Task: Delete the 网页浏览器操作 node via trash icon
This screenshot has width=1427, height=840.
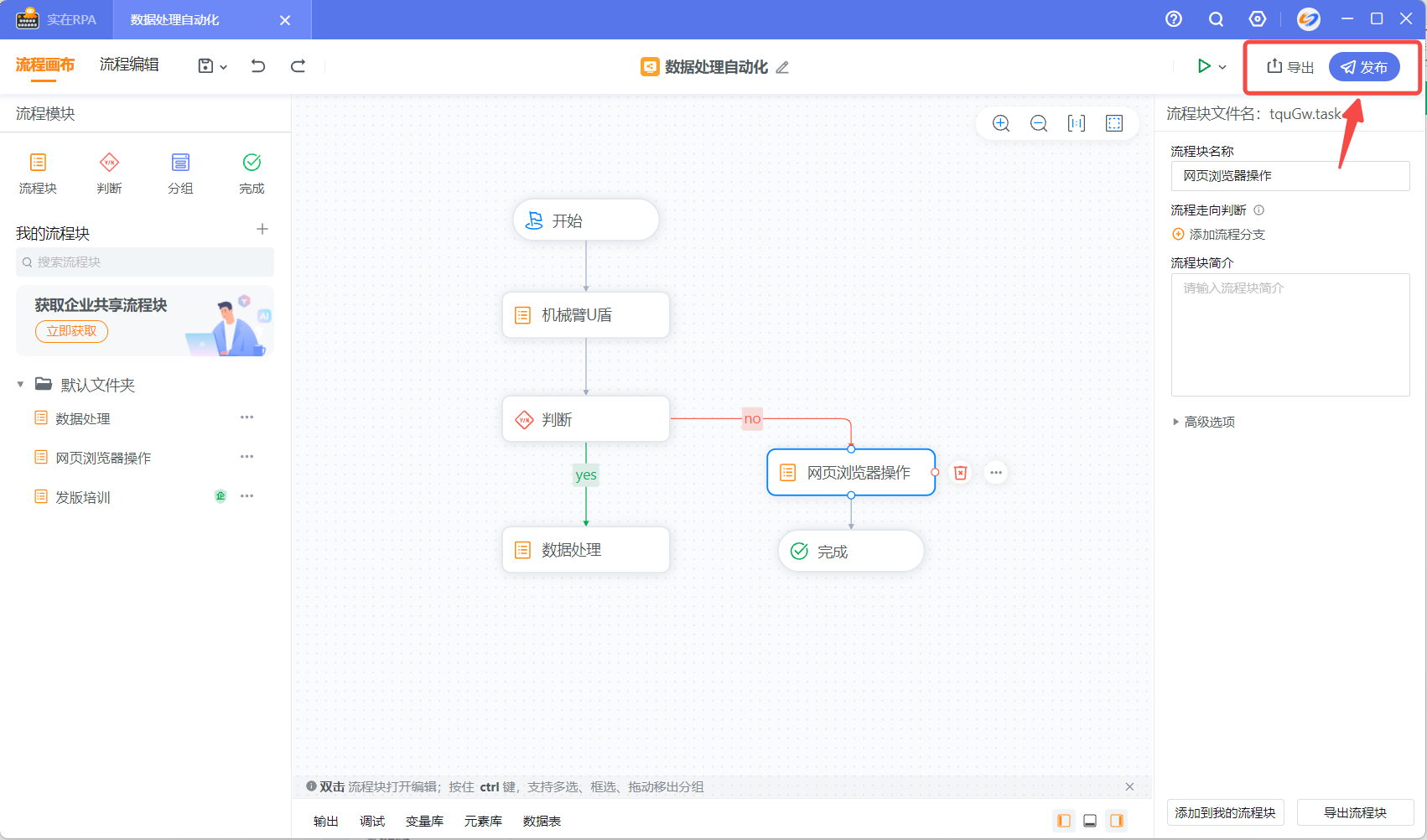Action: [x=960, y=473]
